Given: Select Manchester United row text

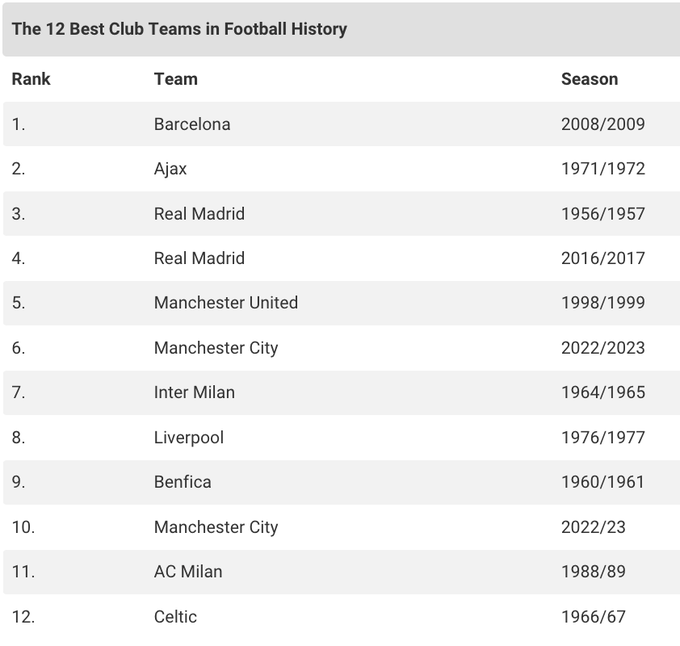Looking at the screenshot, I should point(226,303).
